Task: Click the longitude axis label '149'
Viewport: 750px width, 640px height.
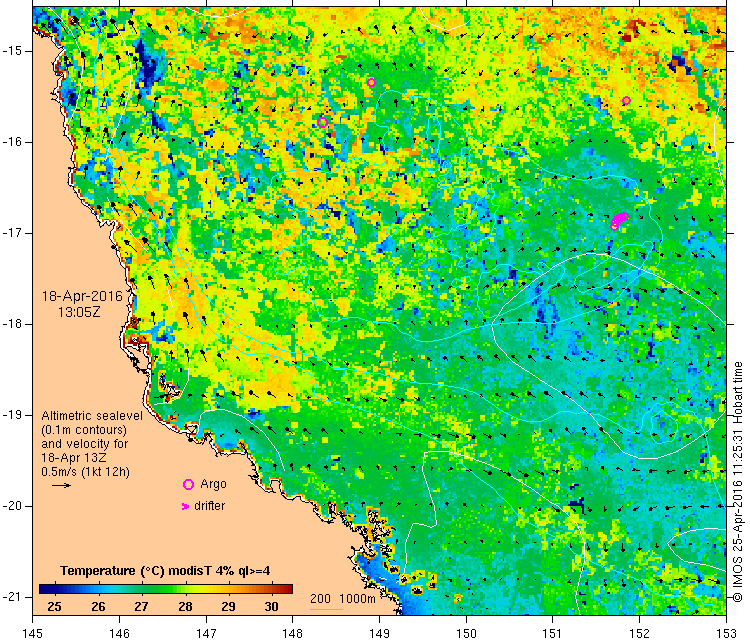Action: (379, 633)
